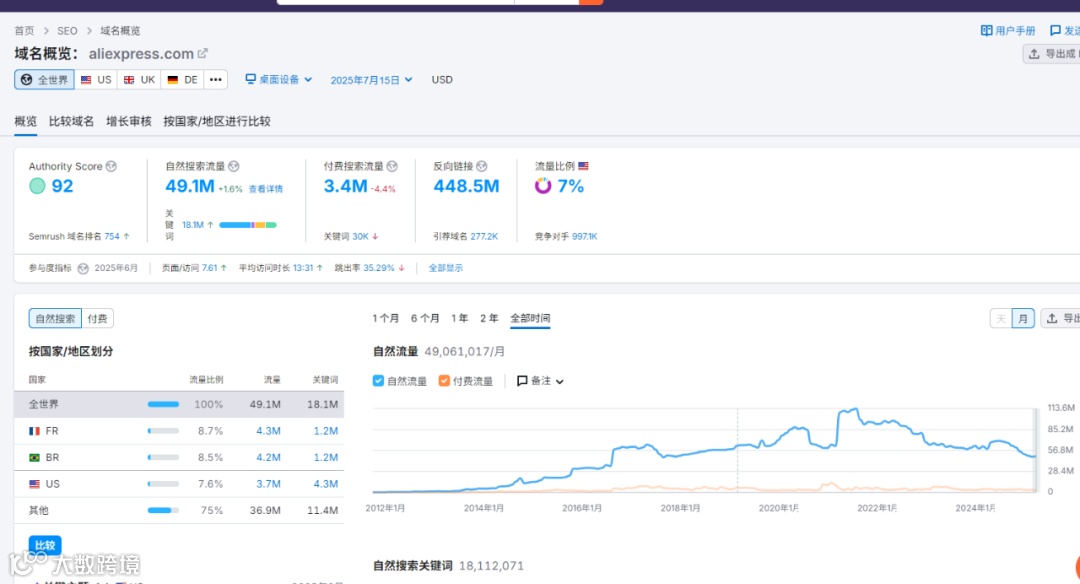The image size is (1080, 584).
Task: Click US flag in country table row
Action: point(34,484)
